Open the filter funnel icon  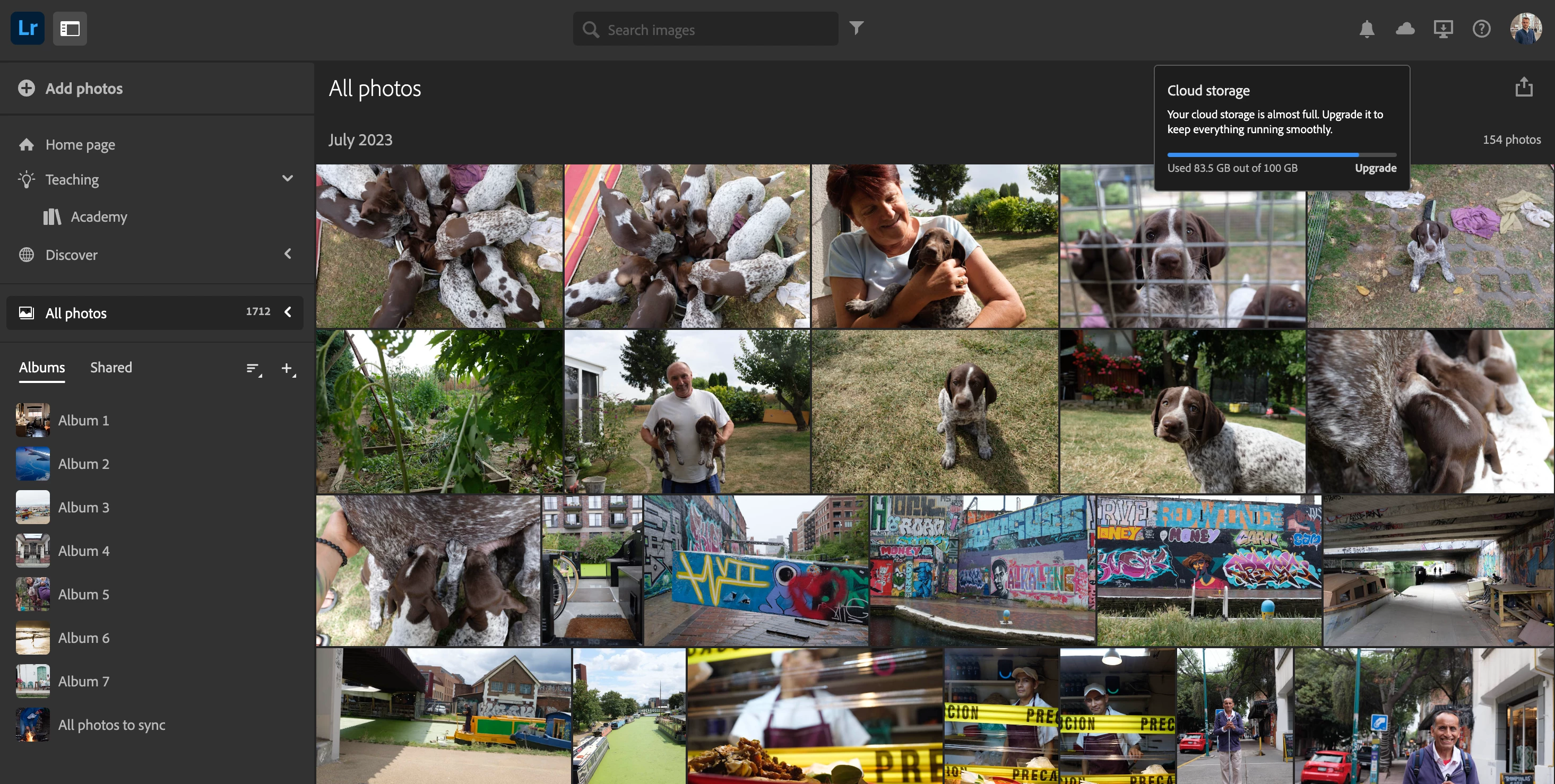[856, 28]
